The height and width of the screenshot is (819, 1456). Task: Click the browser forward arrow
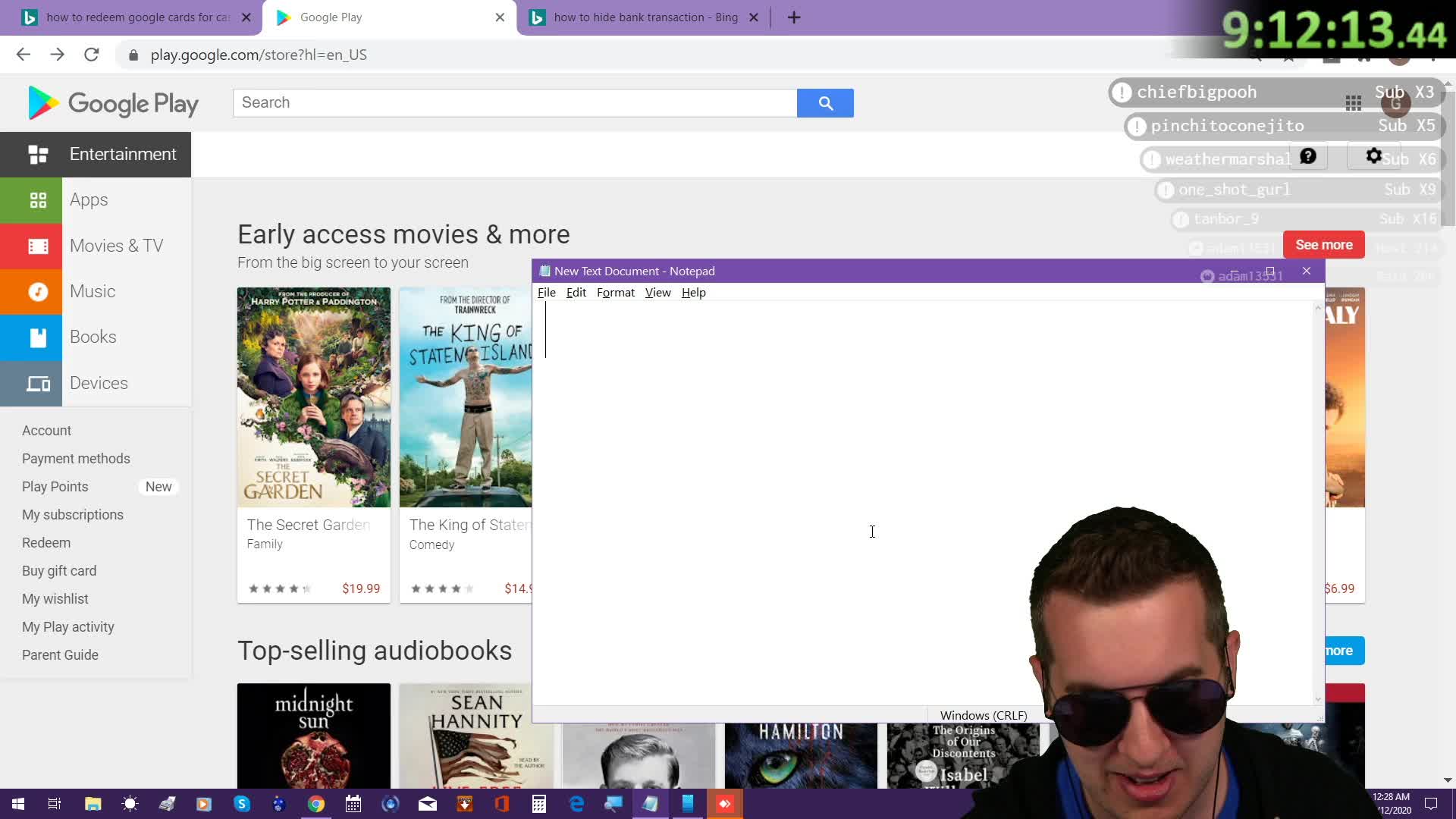pyautogui.click(x=57, y=55)
